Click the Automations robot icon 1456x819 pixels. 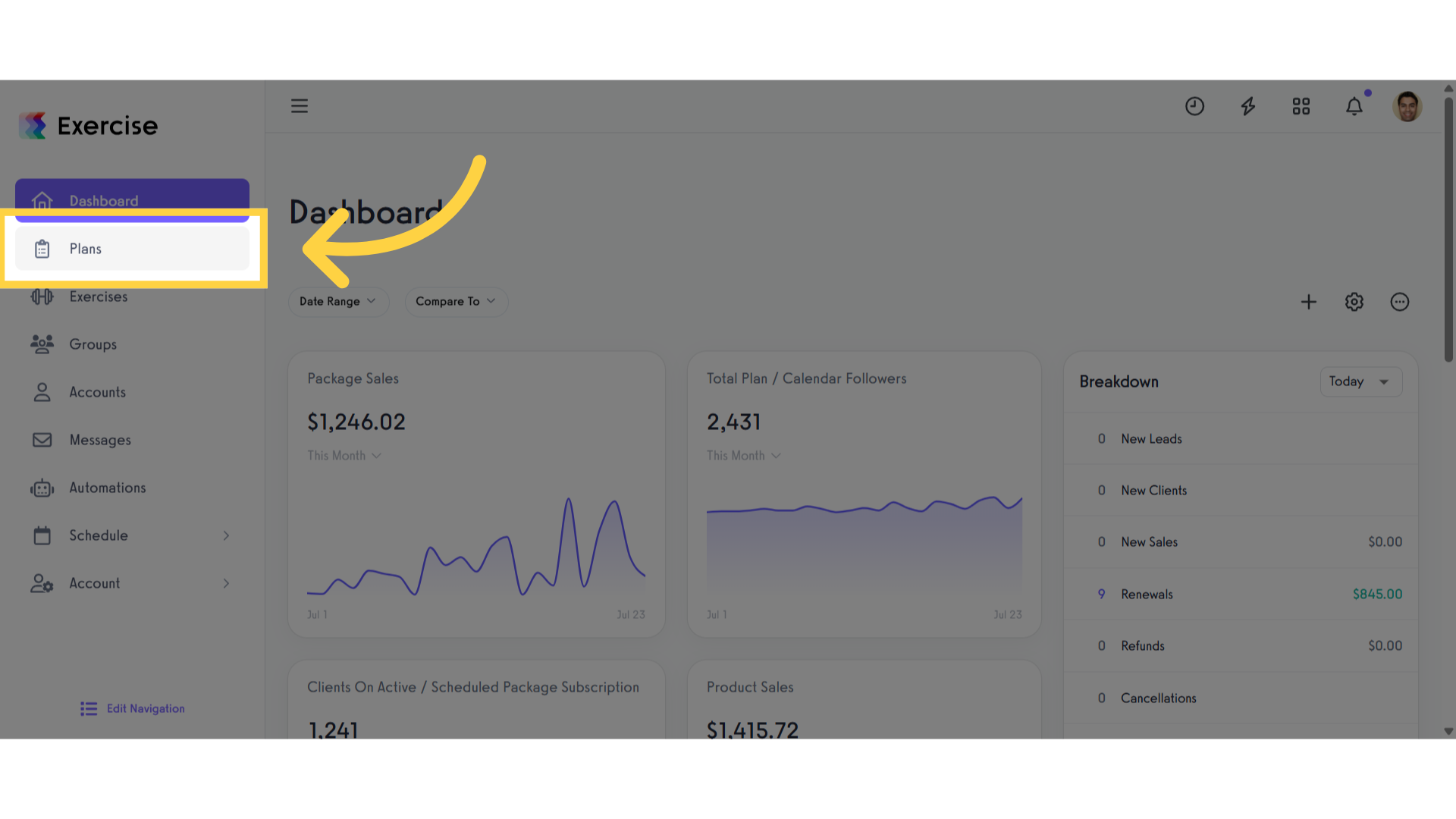click(42, 488)
